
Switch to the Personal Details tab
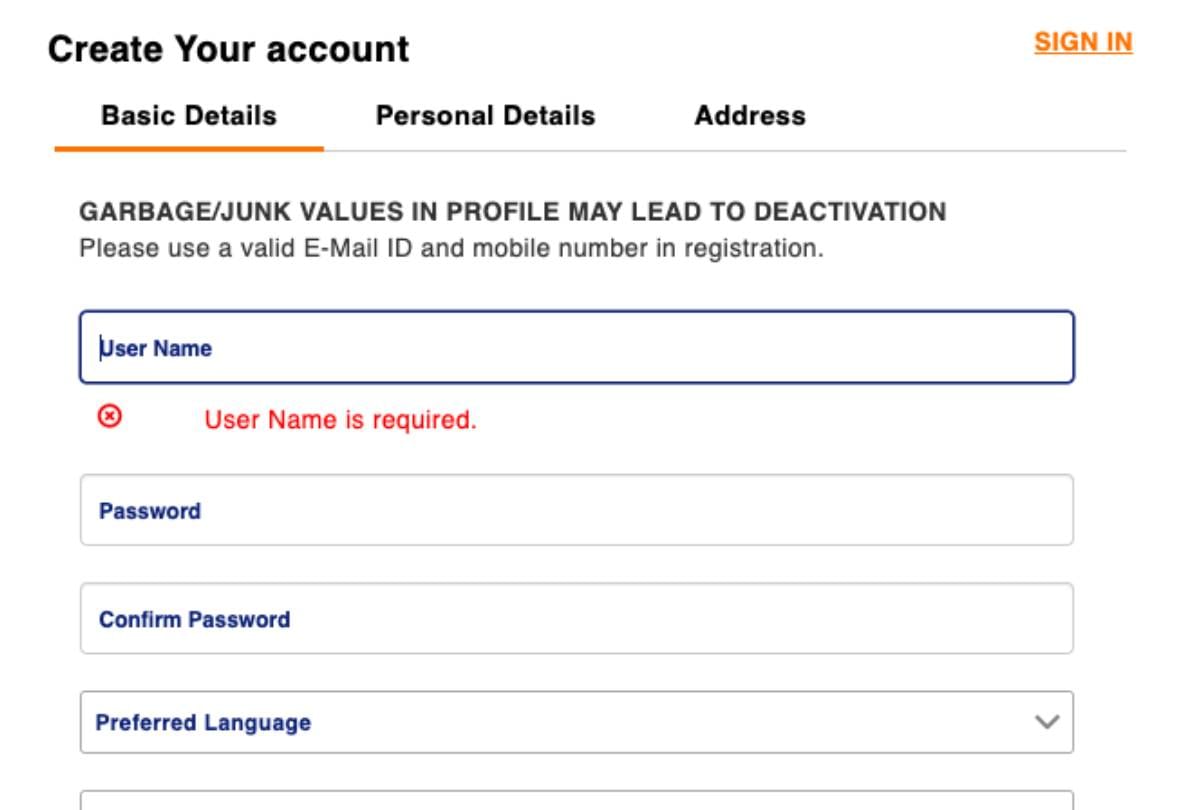(x=485, y=116)
